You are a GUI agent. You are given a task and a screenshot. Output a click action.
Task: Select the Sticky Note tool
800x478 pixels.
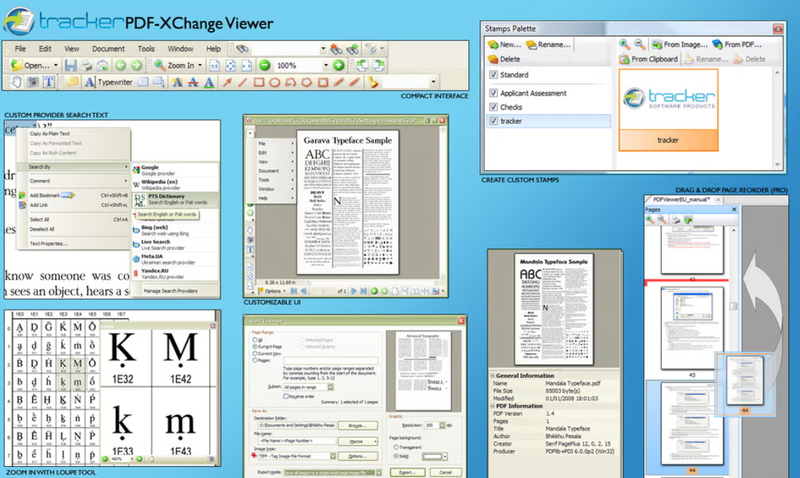pos(72,82)
